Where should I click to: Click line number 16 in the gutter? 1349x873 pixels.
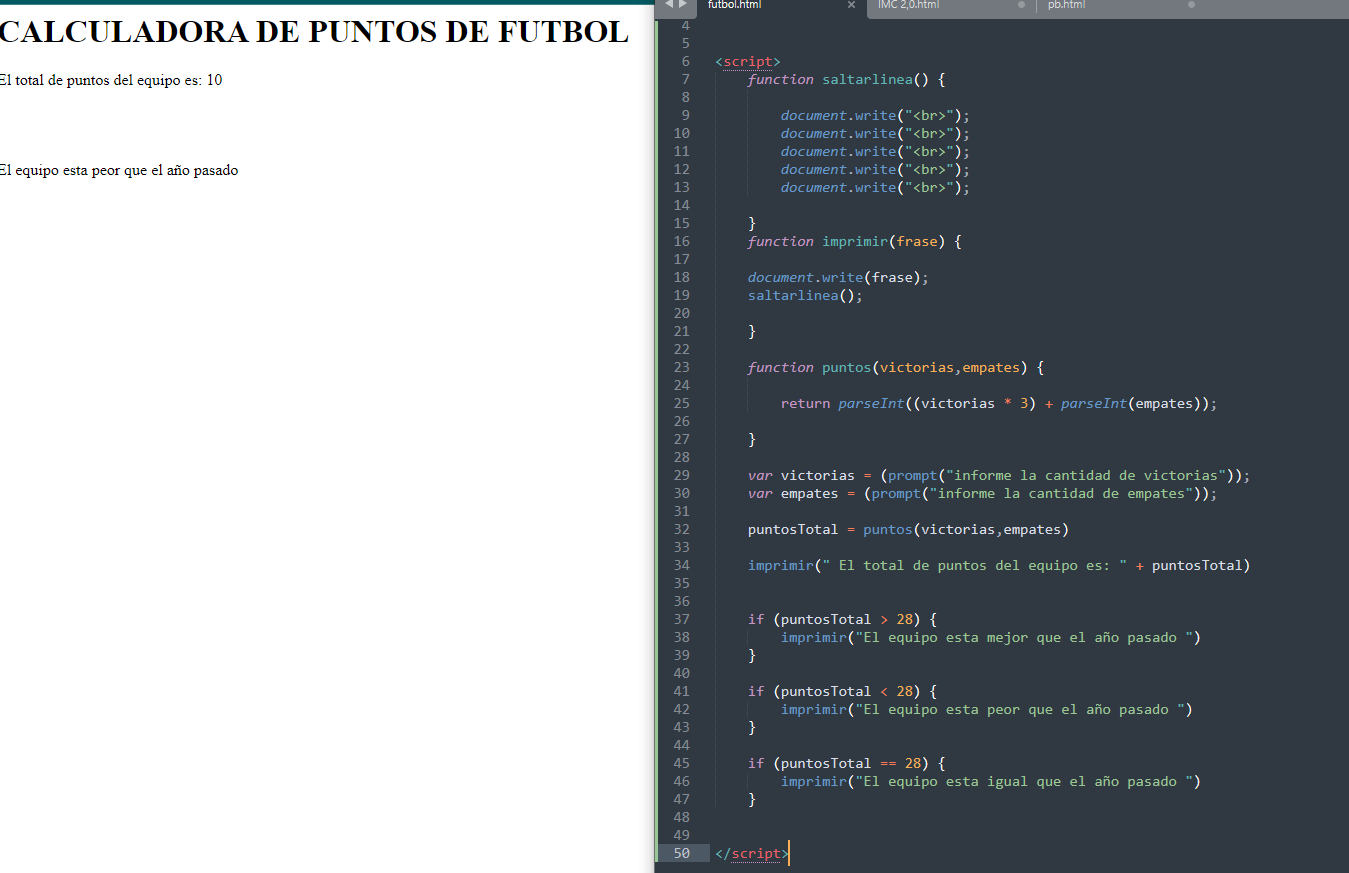681,241
